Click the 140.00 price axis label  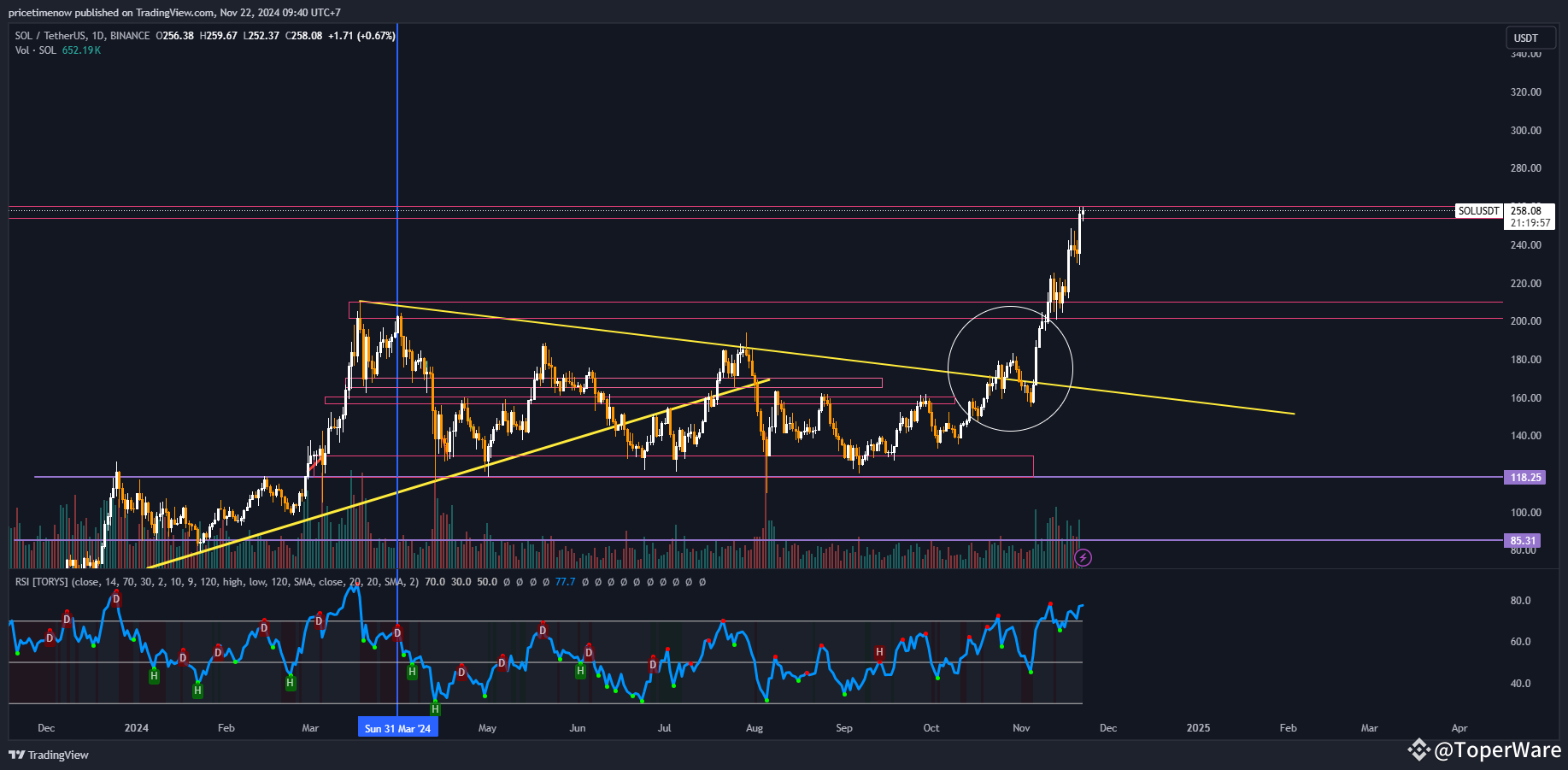click(1526, 436)
